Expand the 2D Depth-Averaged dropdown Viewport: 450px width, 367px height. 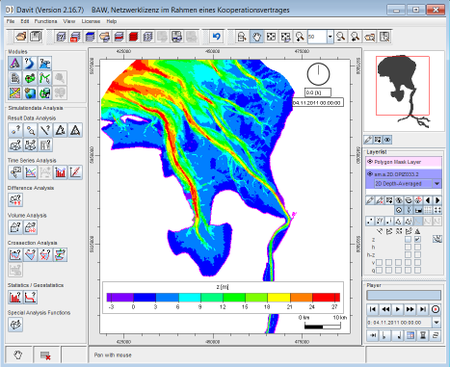pos(437,184)
